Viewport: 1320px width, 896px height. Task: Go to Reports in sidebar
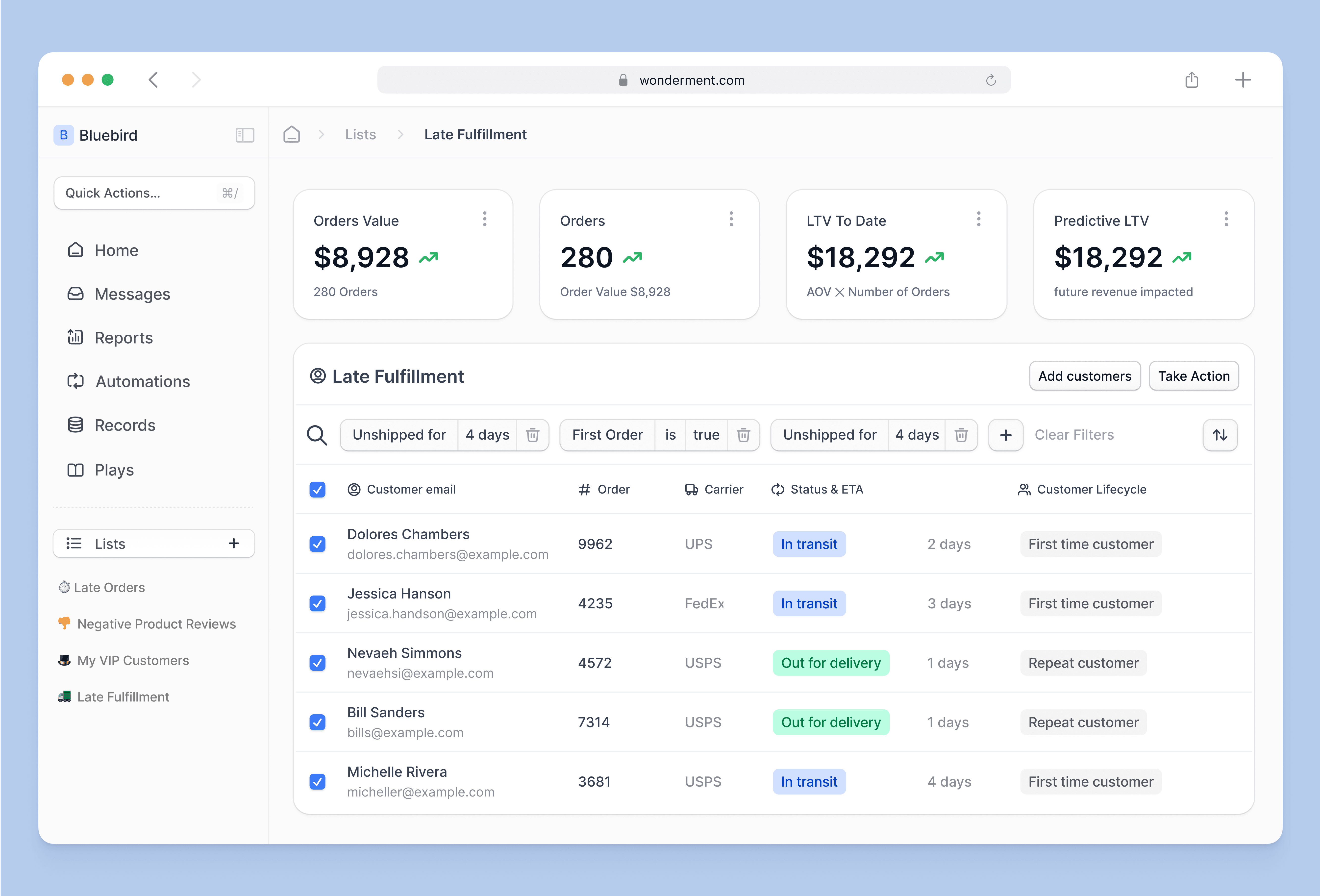point(123,338)
